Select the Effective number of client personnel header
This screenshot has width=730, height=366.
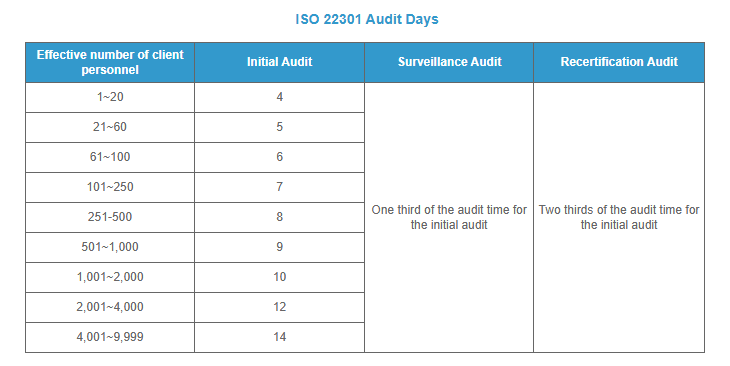[110, 62]
